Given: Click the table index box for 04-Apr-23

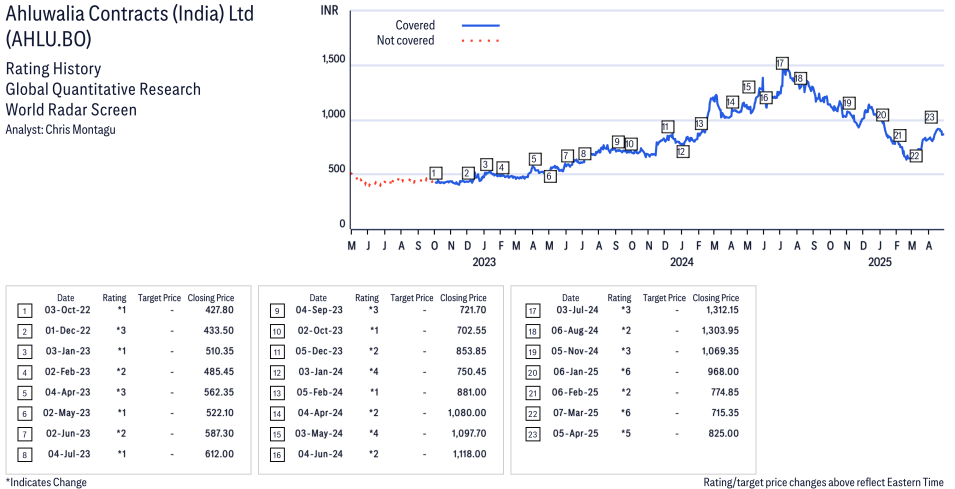Looking at the screenshot, I should pos(24,393).
